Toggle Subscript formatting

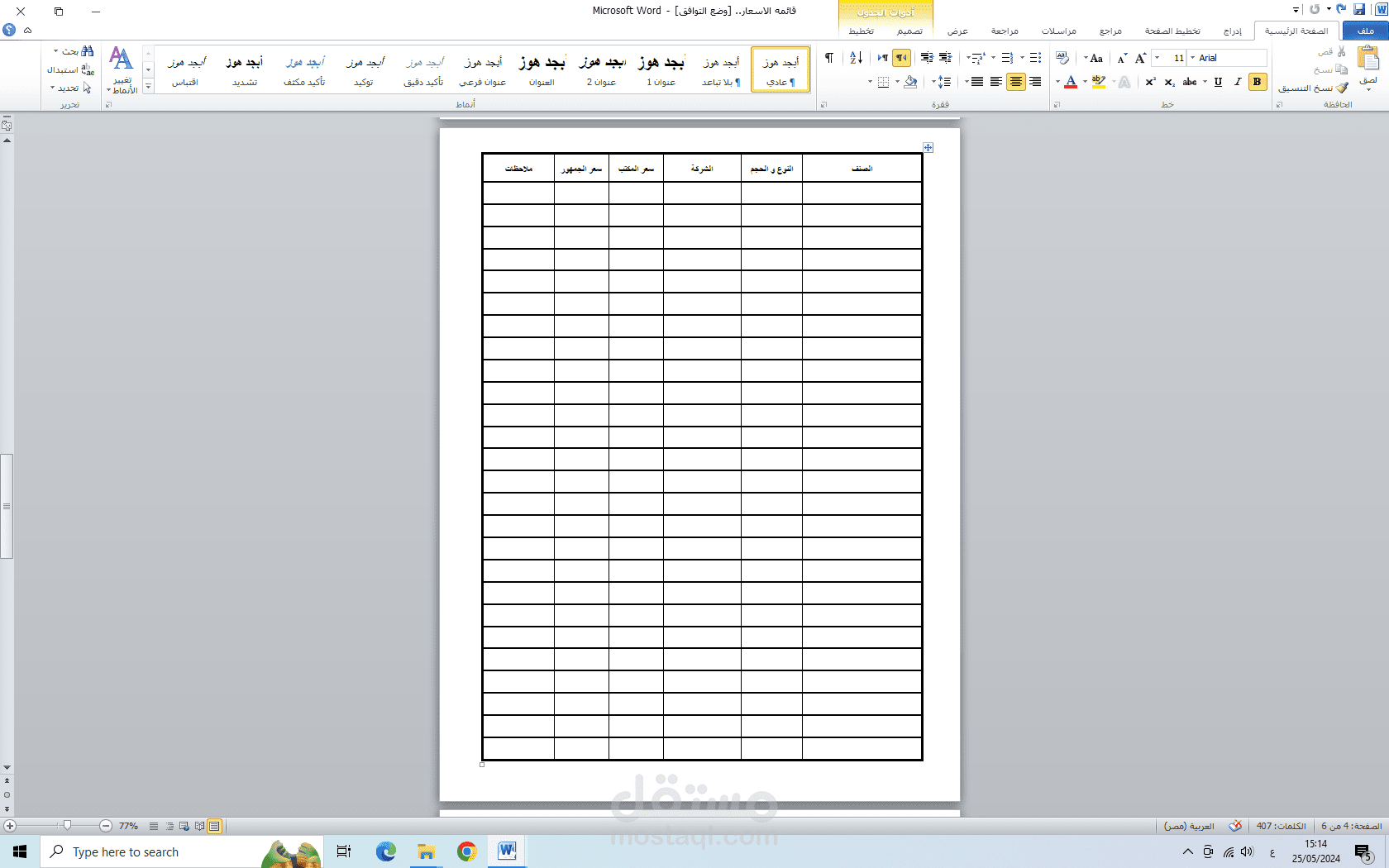[1169, 82]
